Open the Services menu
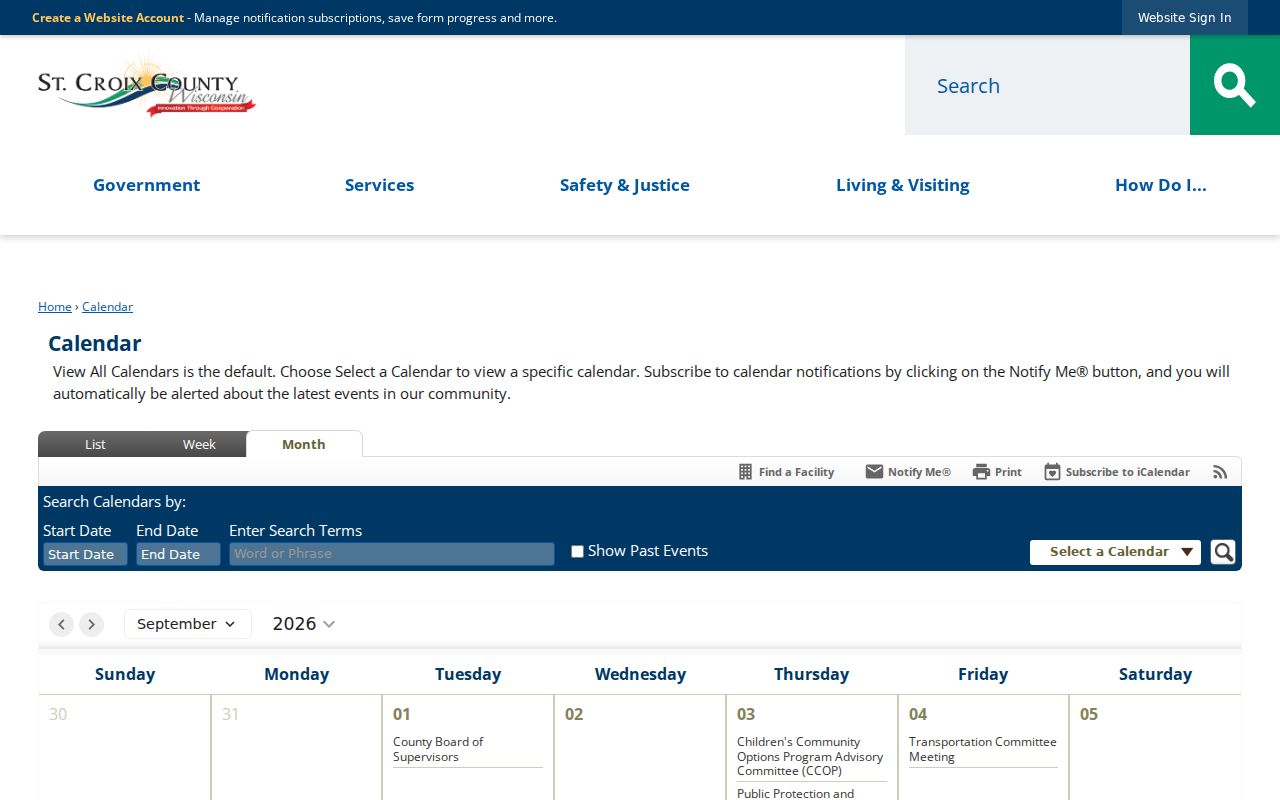Image resolution: width=1280 pixels, height=800 pixels. pyautogui.click(x=379, y=185)
